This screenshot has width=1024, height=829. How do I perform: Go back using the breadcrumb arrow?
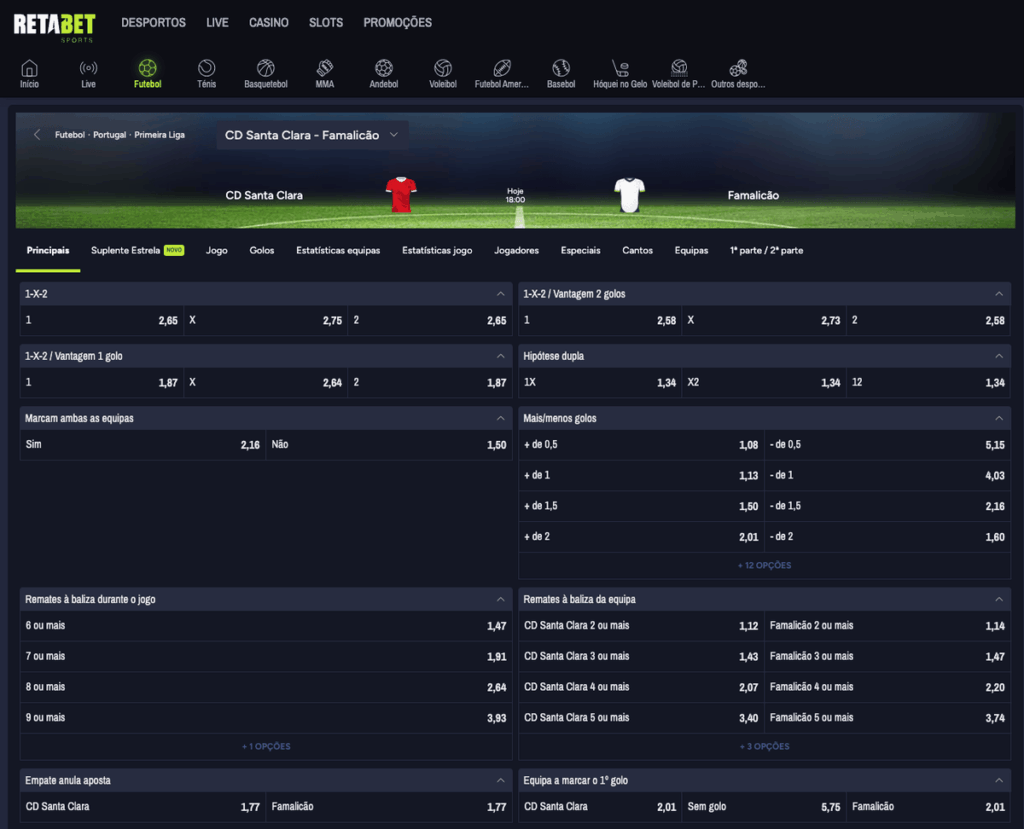click(37, 135)
